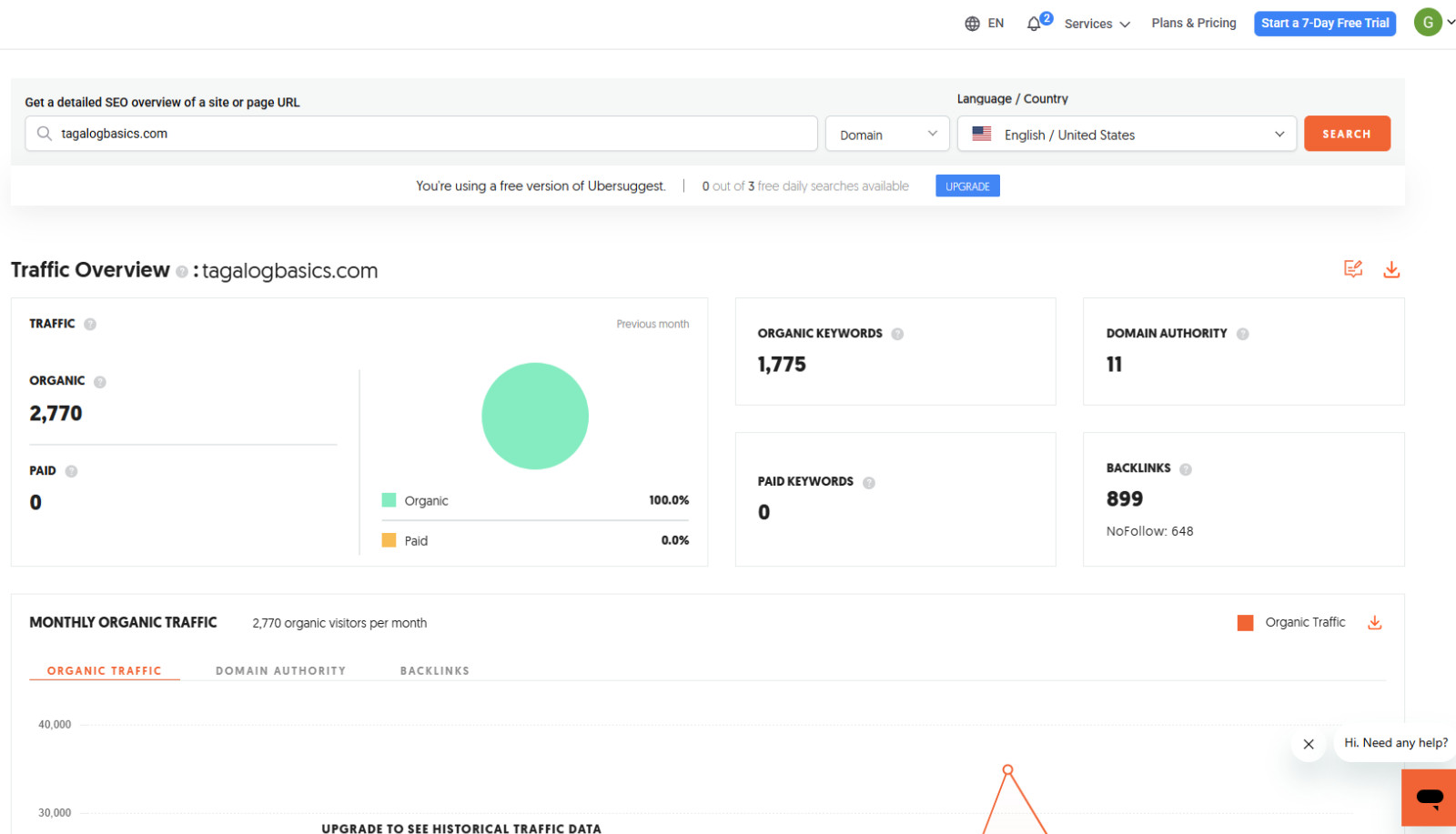Click the report edit icon near Traffic Overview
Image resolution: width=1456 pixels, height=834 pixels.
[1353, 269]
